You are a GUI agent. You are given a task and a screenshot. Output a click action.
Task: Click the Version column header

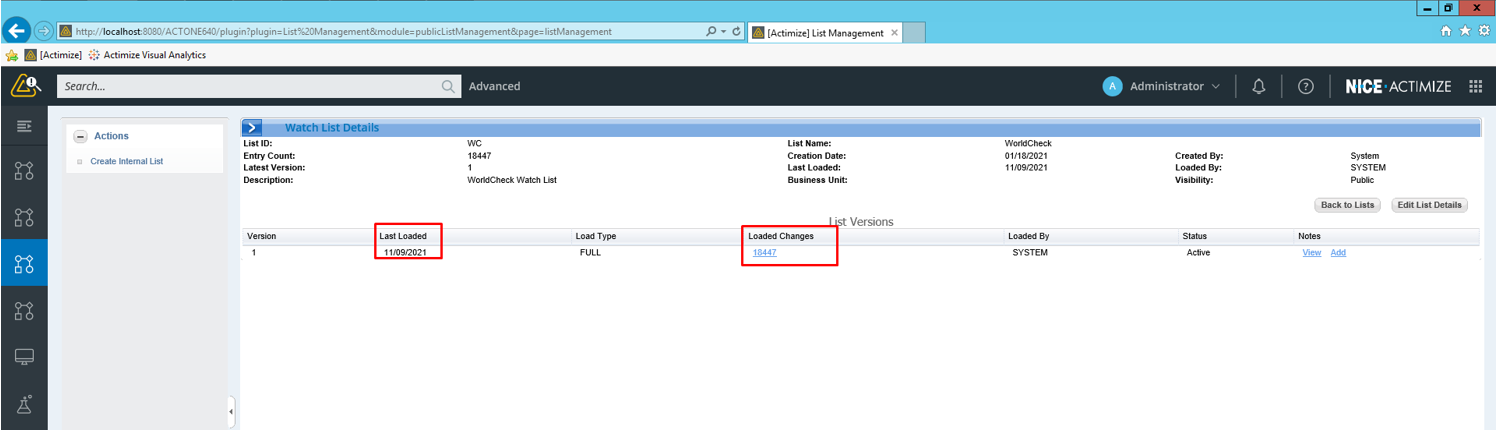coord(262,236)
